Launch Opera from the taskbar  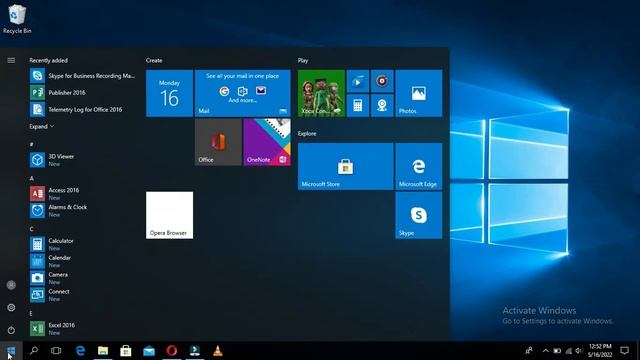point(172,351)
